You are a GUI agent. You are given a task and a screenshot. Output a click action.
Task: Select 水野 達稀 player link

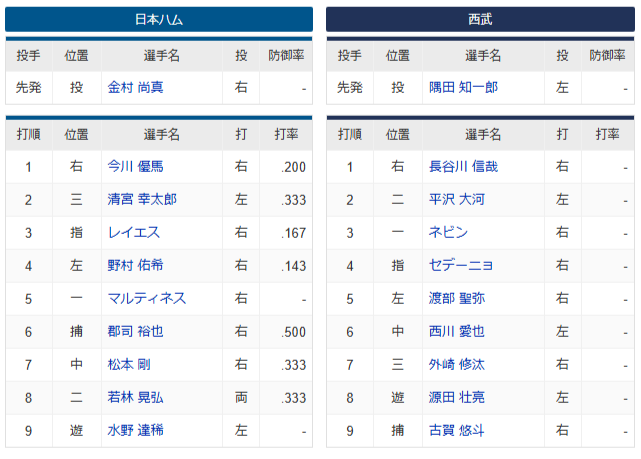135,430
